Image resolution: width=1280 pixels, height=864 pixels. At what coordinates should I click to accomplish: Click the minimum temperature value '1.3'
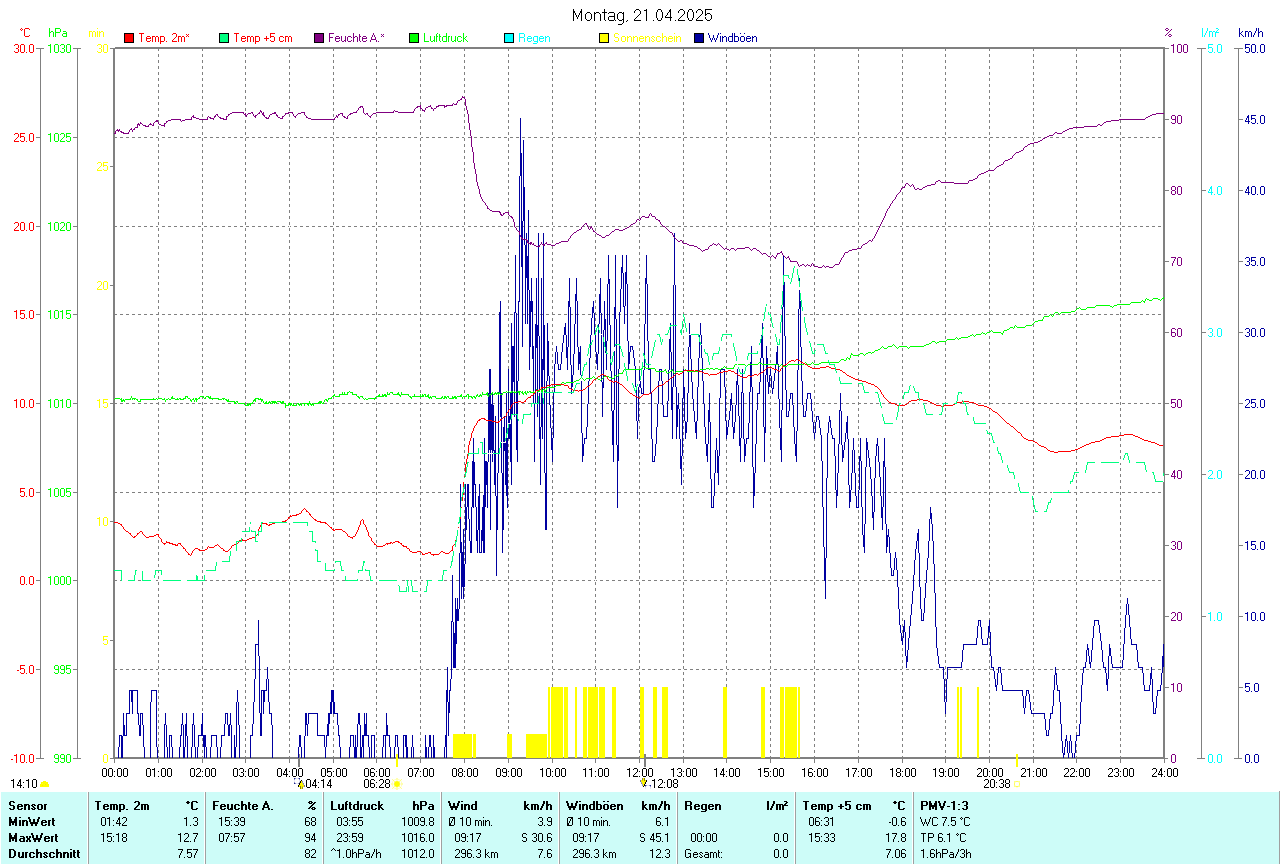(x=191, y=821)
